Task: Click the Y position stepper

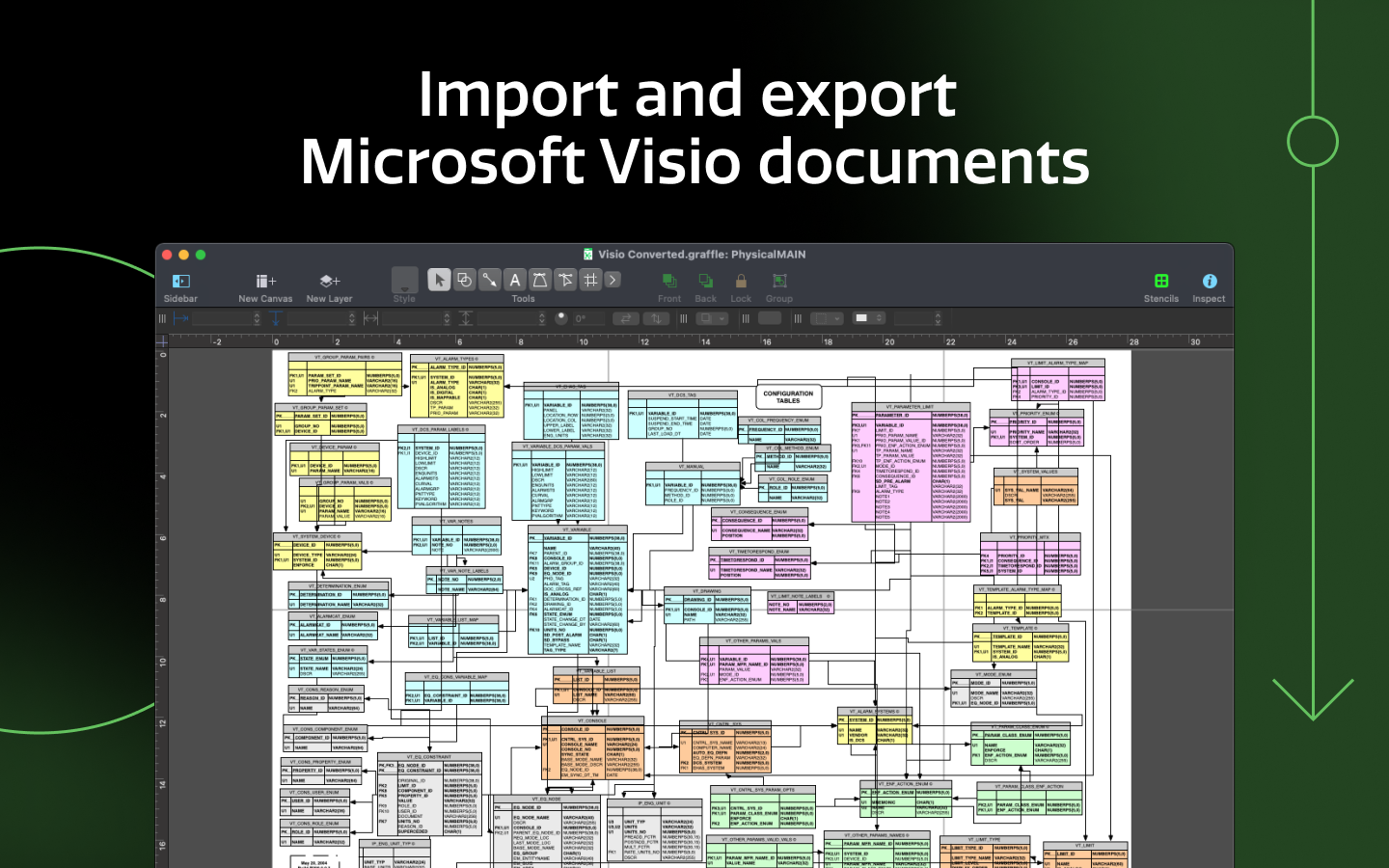Action: coord(351,318)
